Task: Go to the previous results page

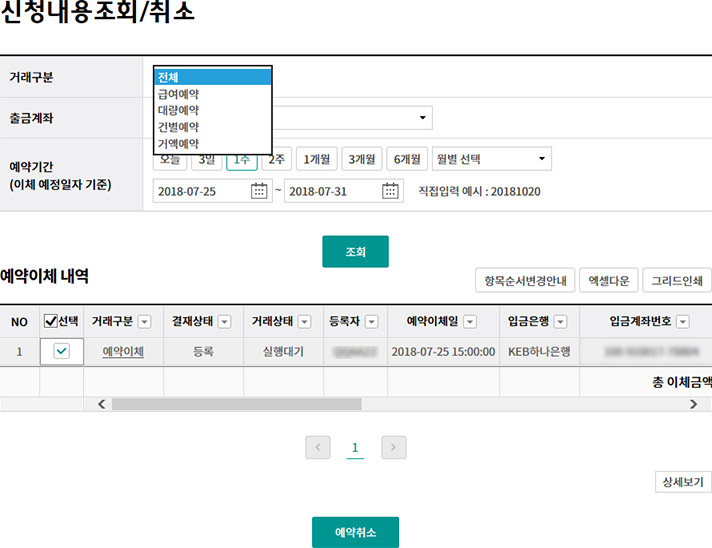Action: click(x=318, y=448)
